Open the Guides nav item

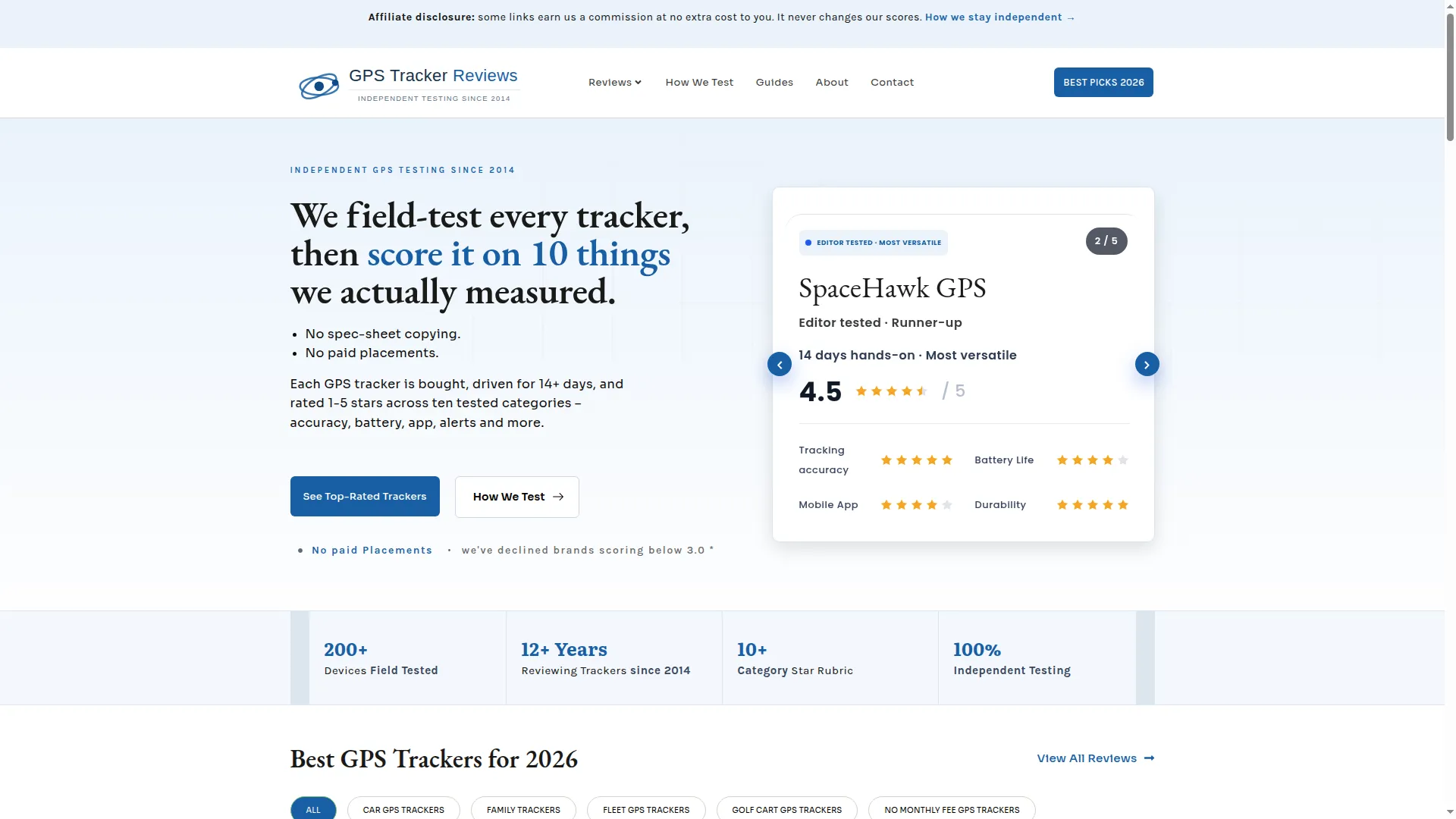tap(774, 82)
